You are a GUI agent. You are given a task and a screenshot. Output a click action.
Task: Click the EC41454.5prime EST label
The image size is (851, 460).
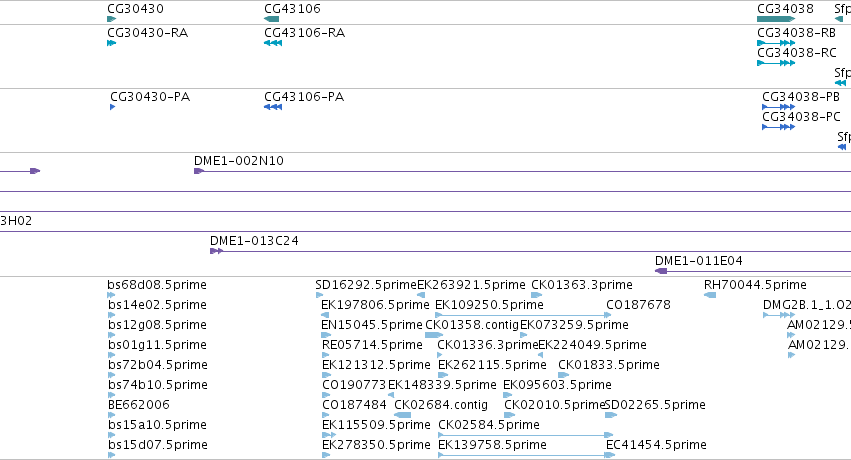[x=656, y=445]
